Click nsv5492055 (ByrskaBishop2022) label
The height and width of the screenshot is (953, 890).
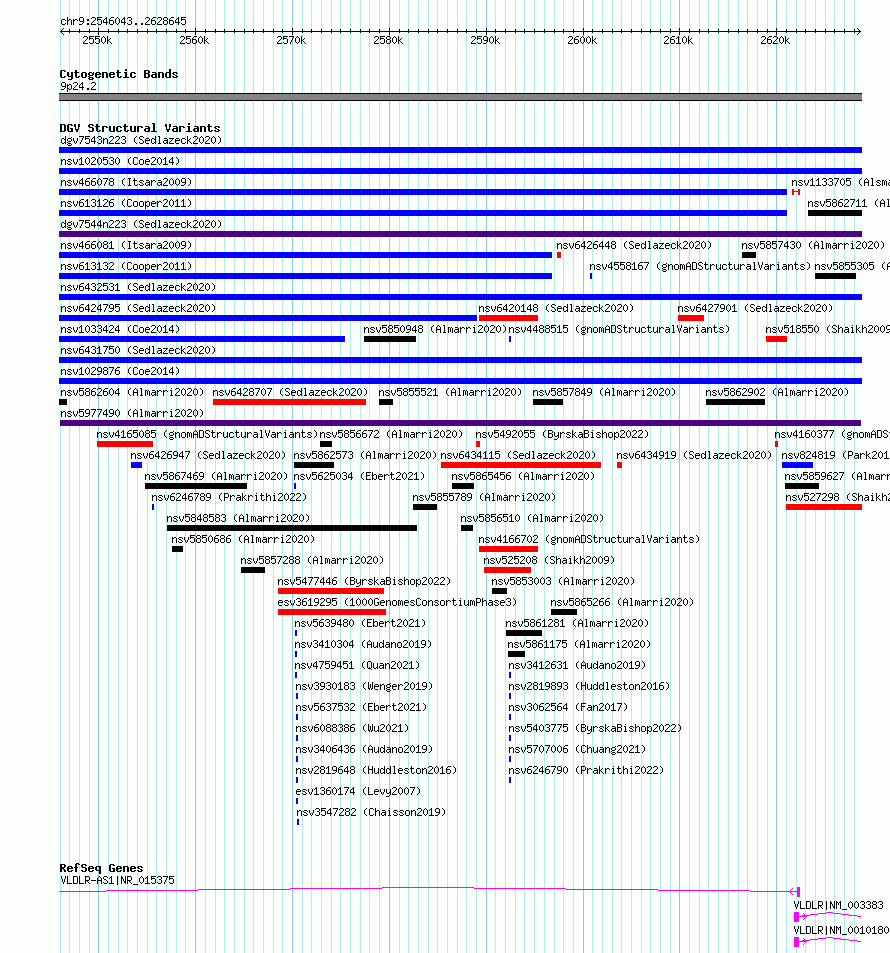coord(562,434)
